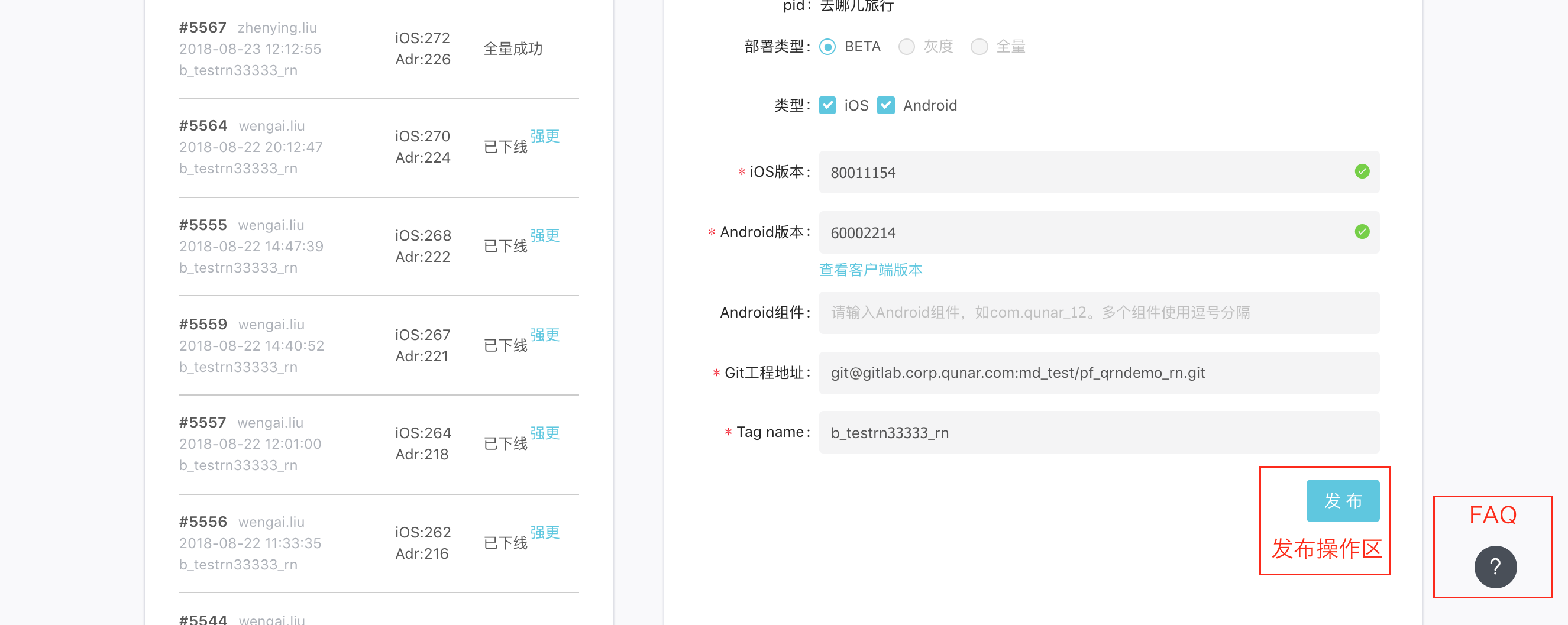Click the 全量成功 status of #5567
Image resolution: width=1568 pixels, height=625 pixels.
513,48
